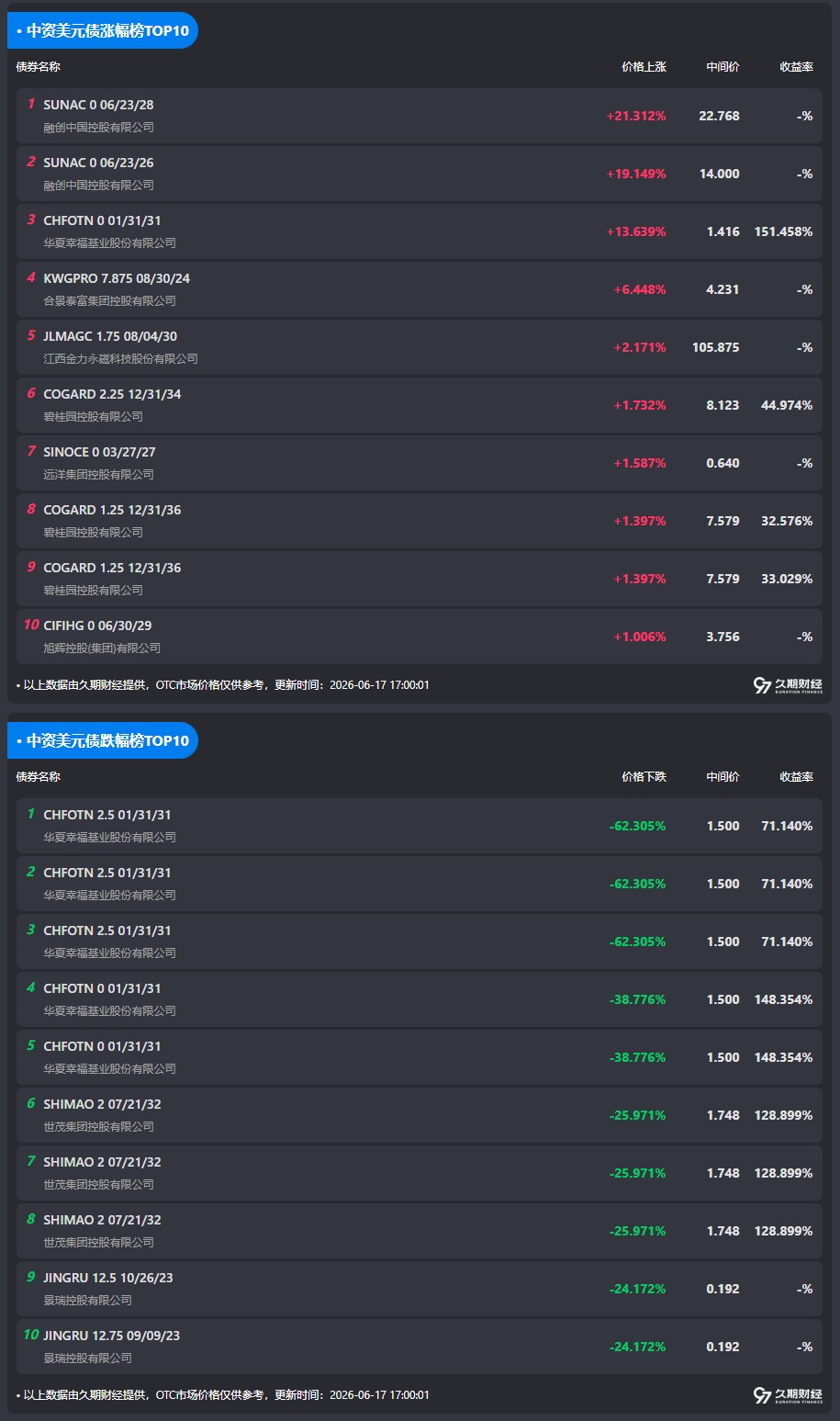
Task: Click -38.776% in losers rank 5 row
Action: pyautogui.click(x=637, y=1057)
